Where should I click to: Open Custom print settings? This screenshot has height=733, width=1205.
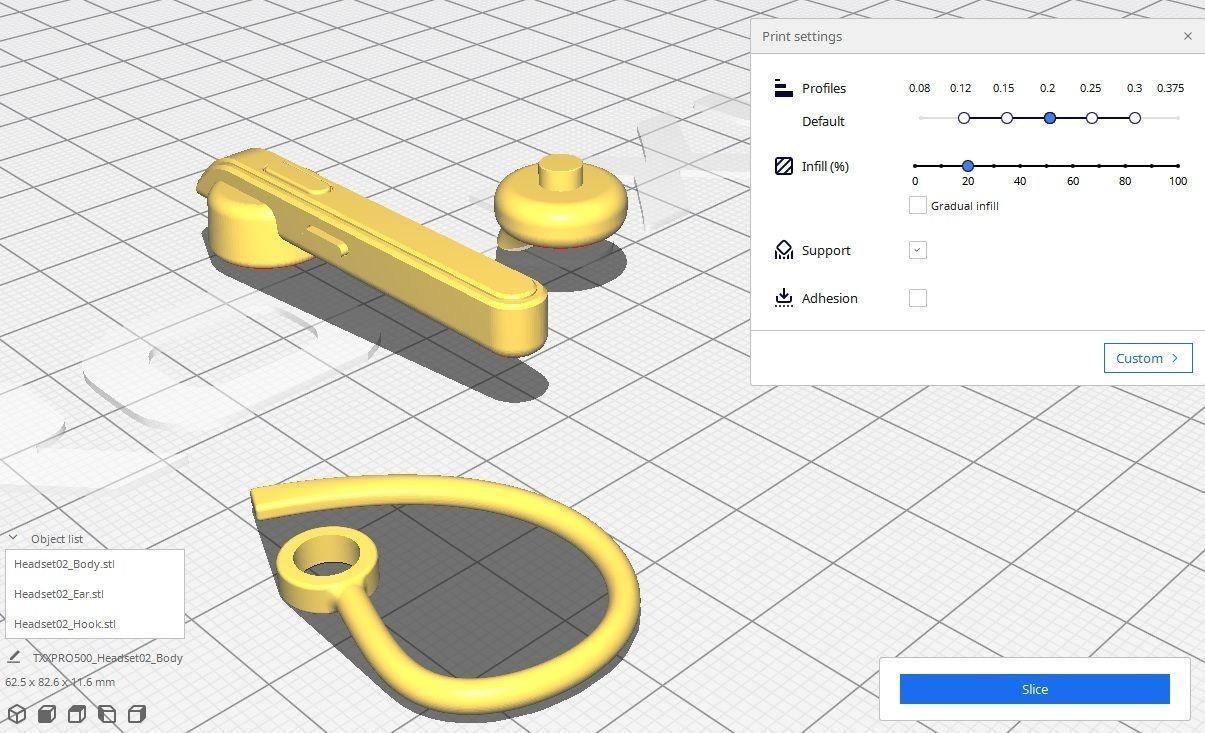coord(1148,358)
